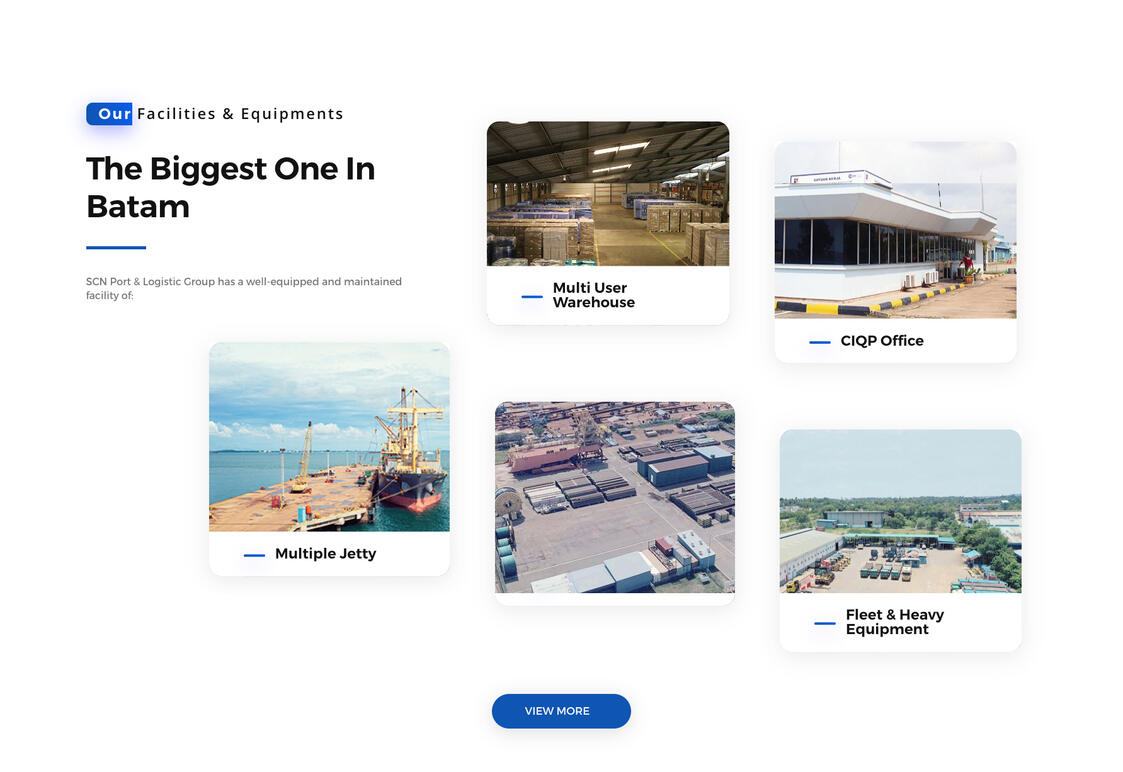Open the Multi User Warehouse photo

click(607, 193)
